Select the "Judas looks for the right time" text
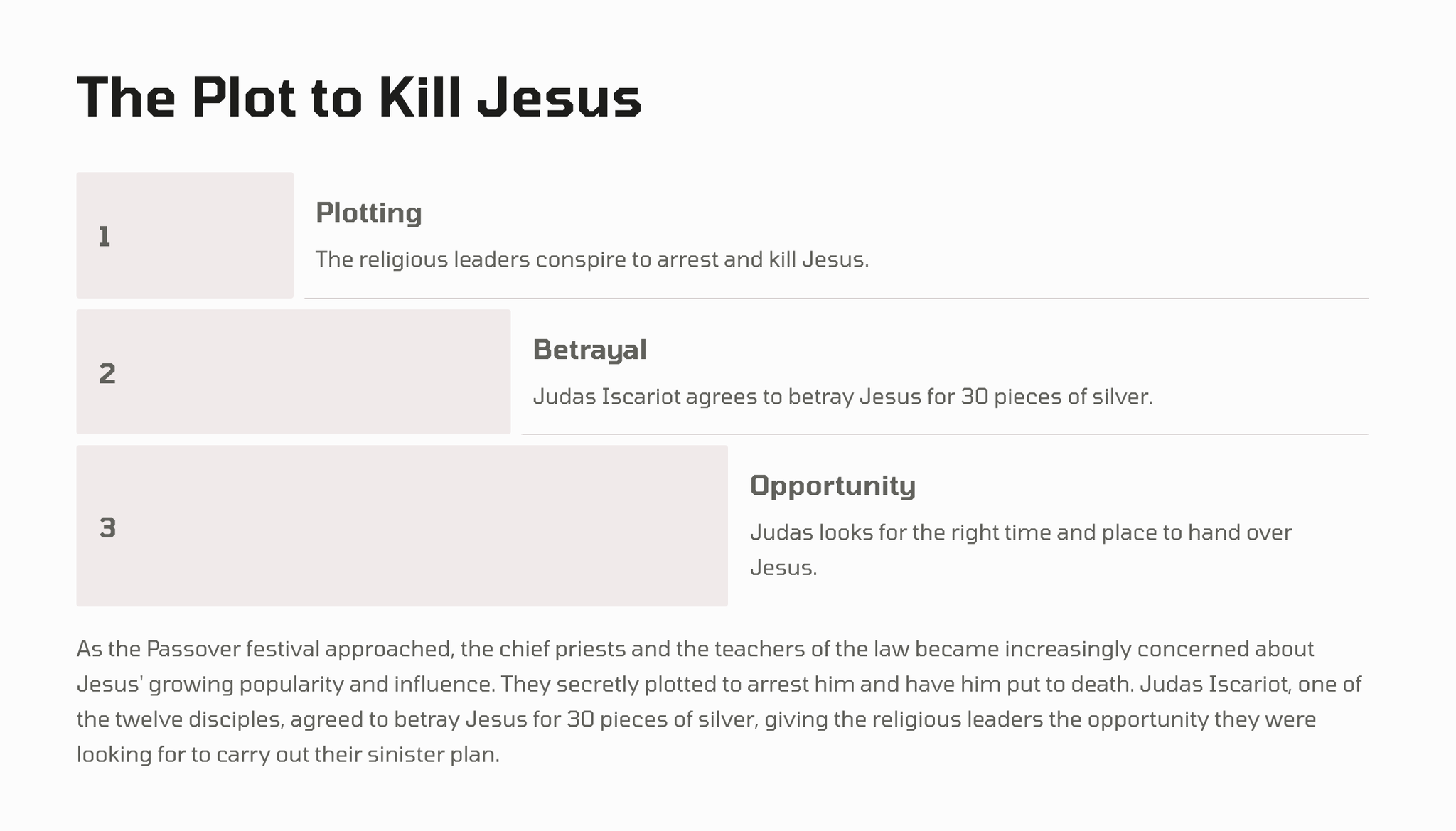The height and width of the screenshot is (831, 1456). (1020, 533)
